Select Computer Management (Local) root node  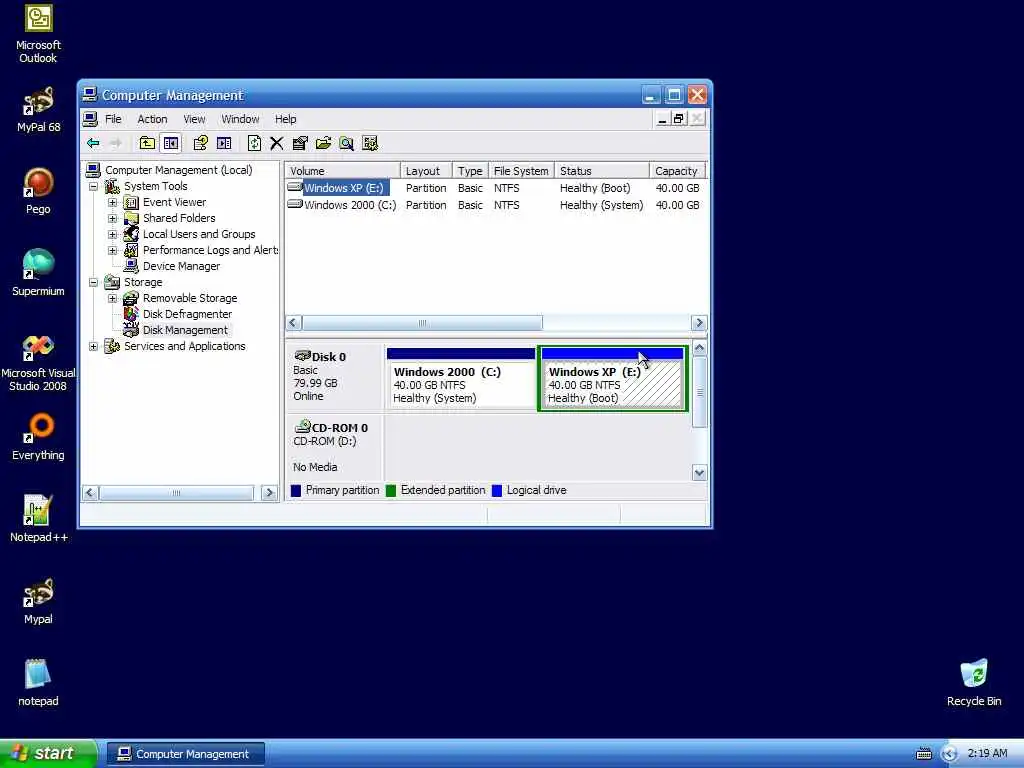(x=178, y=170)
